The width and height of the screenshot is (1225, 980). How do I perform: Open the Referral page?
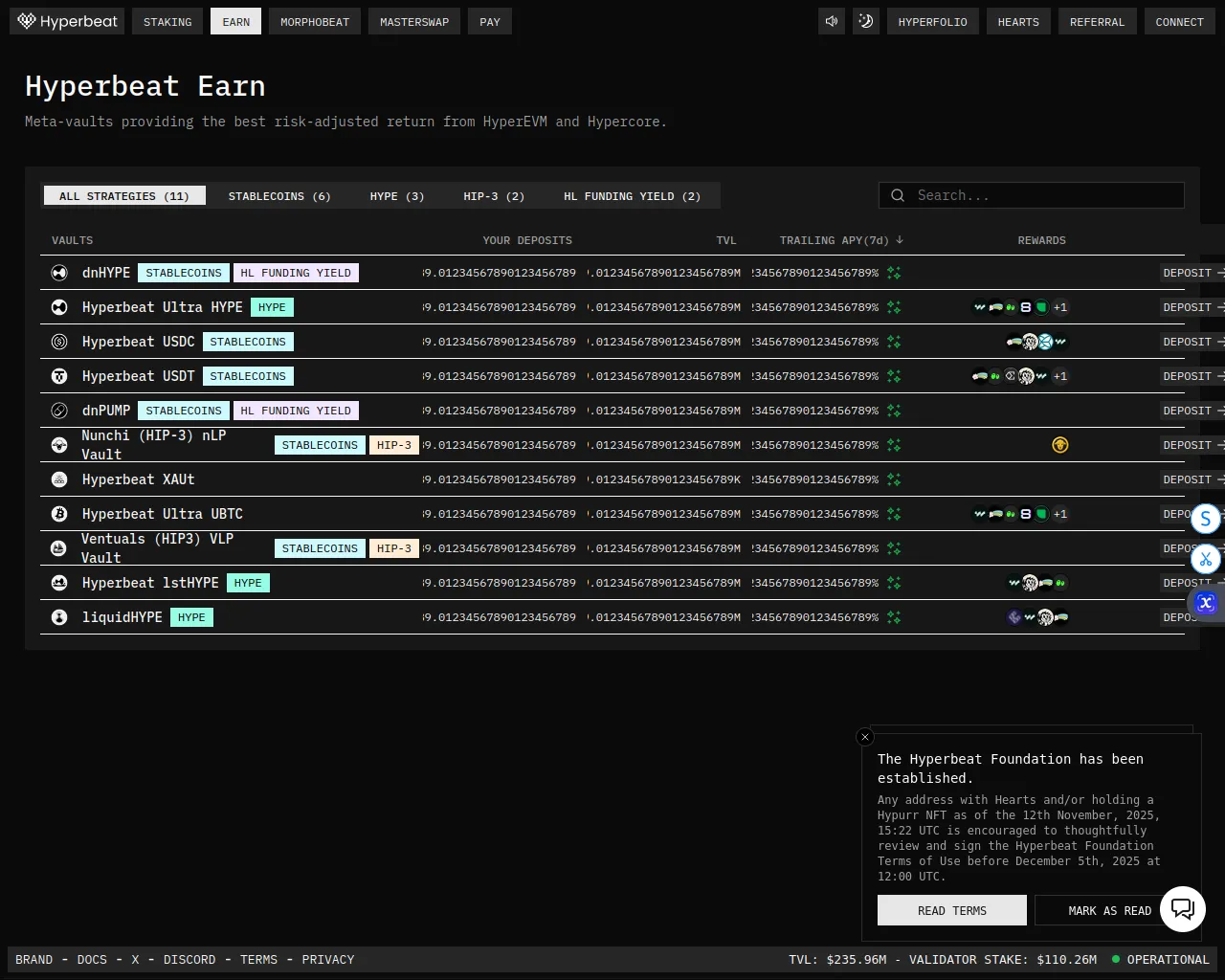(x=1098, y=21)
